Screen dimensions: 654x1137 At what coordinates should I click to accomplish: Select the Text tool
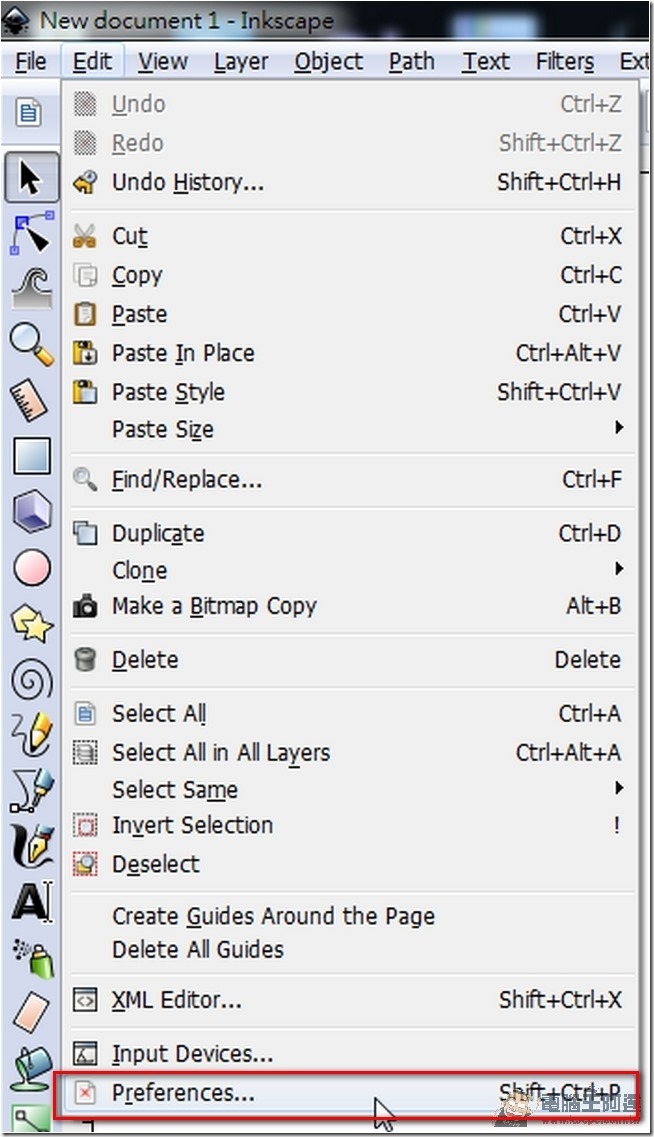(33, 901)
